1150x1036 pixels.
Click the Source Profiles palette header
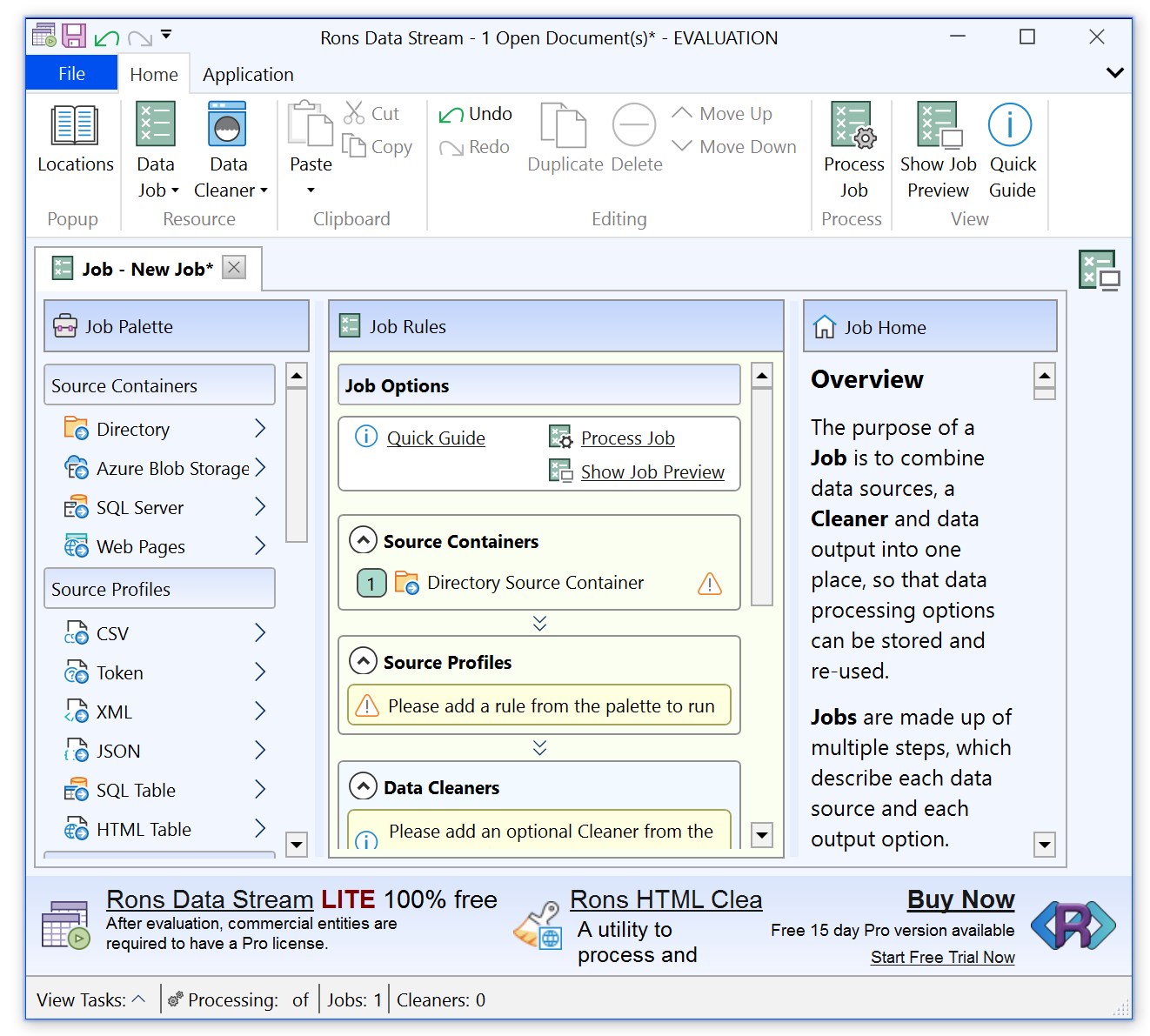(159, 588)
